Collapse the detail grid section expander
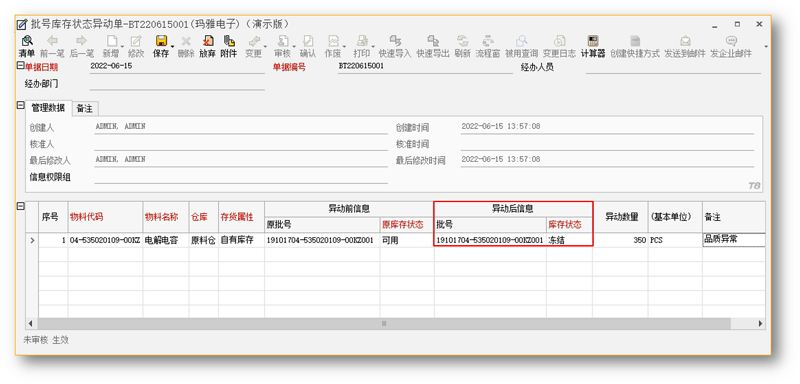Viewport: 800px width, 384px height. click(x=20, y=207)
